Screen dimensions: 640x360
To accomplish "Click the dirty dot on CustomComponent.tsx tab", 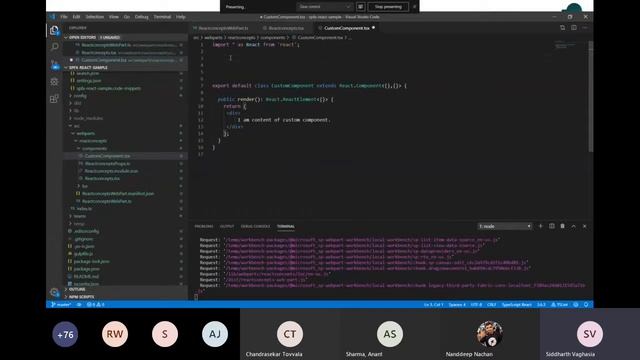I will [373, 28].
